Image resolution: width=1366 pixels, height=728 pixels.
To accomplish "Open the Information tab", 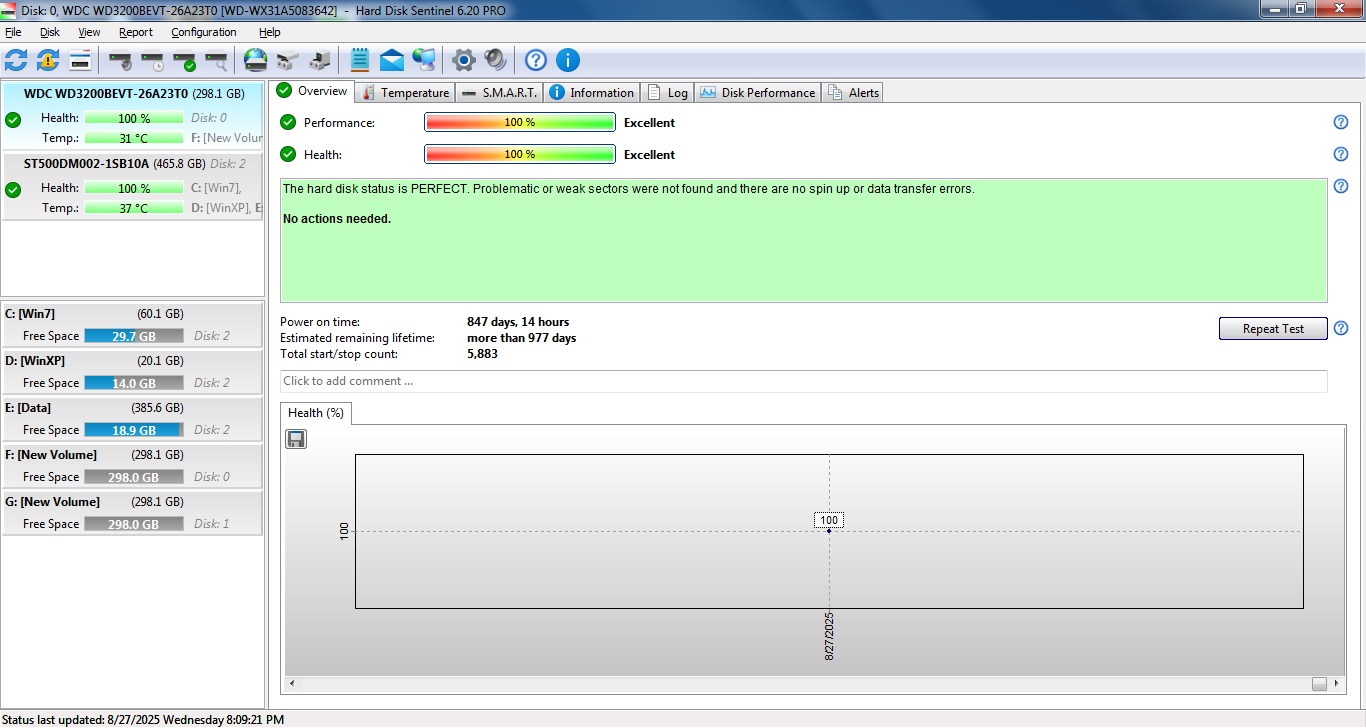I will click(x=591, y=93).
